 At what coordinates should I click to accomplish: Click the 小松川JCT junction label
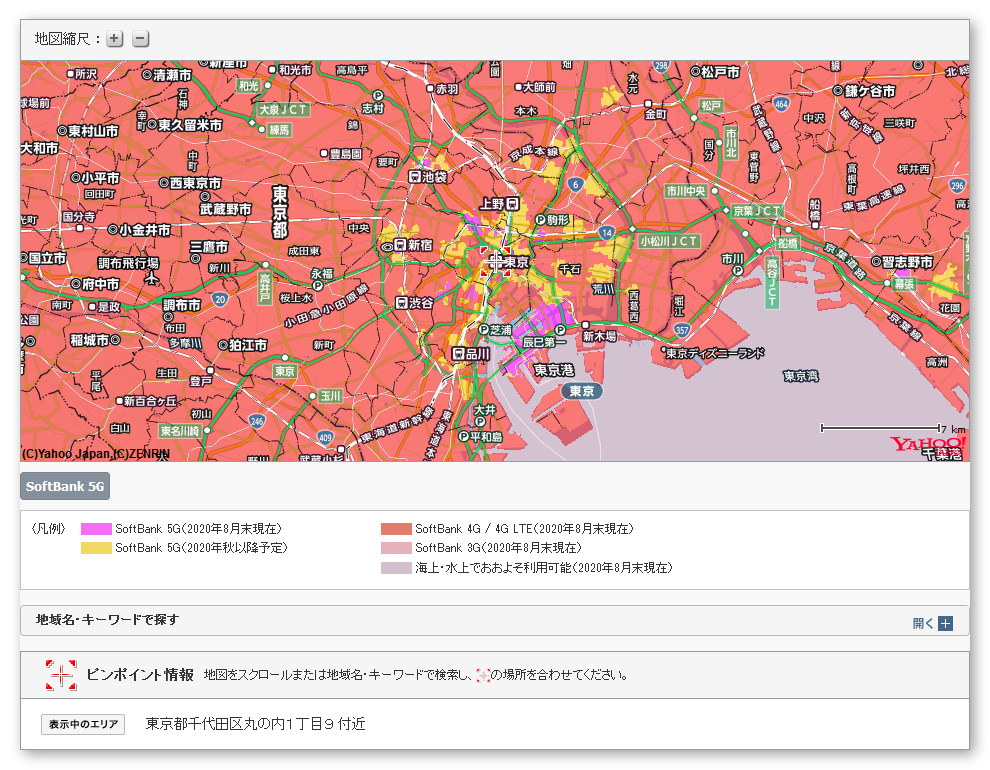669,241
